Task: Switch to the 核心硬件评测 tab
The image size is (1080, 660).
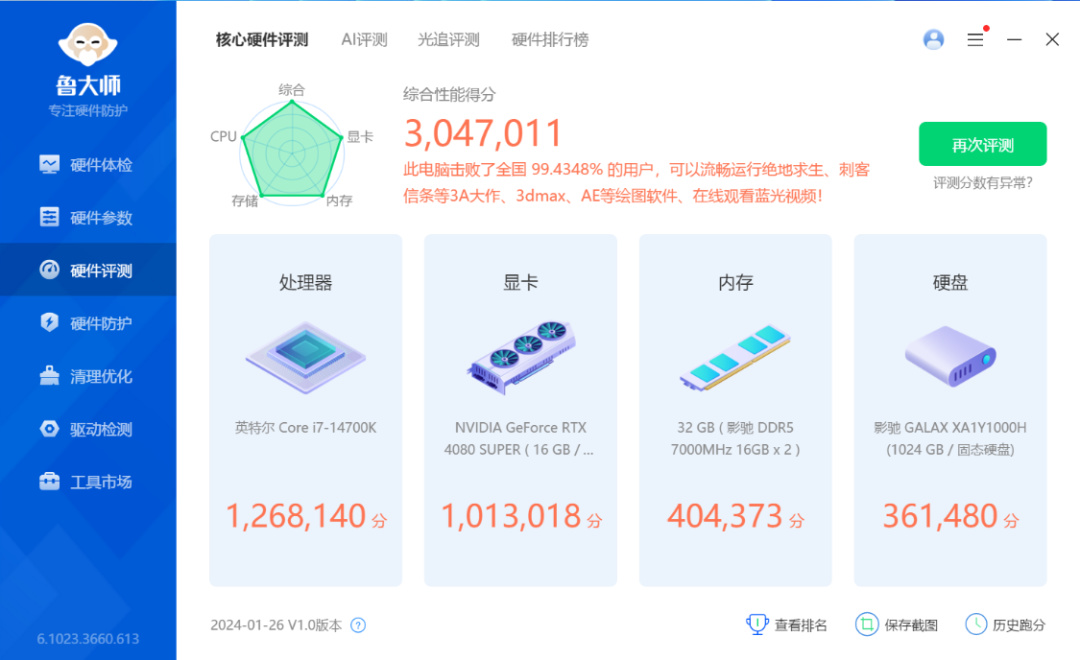Action: pyautogui.click(x=262, y=40)
